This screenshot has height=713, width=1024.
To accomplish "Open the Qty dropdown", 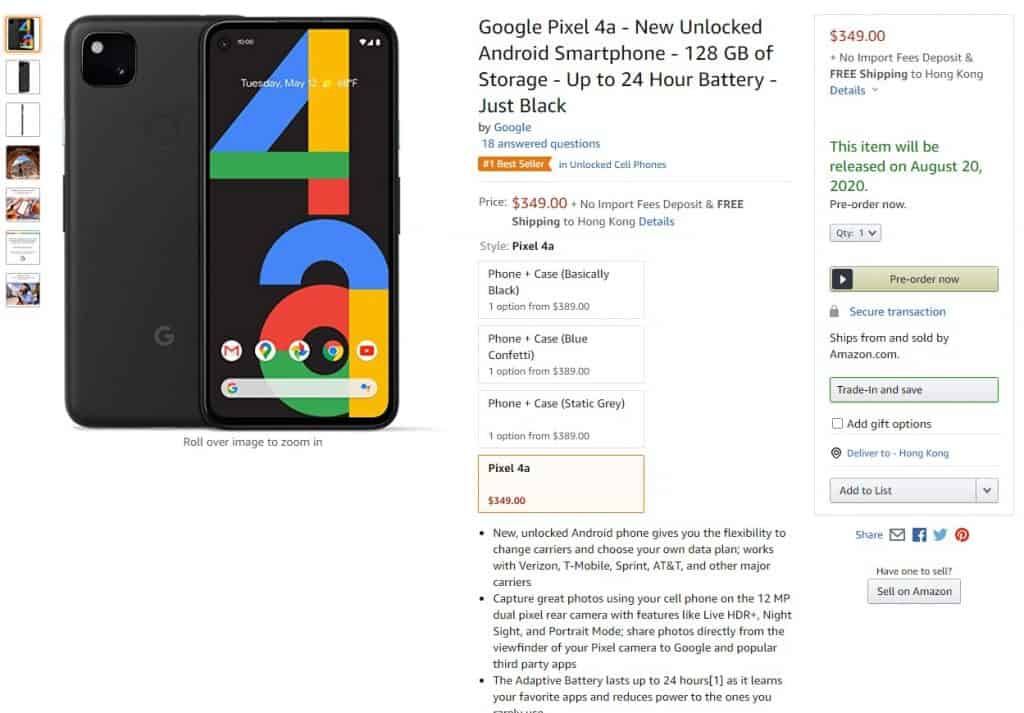I will pyautogui.click(x=855, y=232).
